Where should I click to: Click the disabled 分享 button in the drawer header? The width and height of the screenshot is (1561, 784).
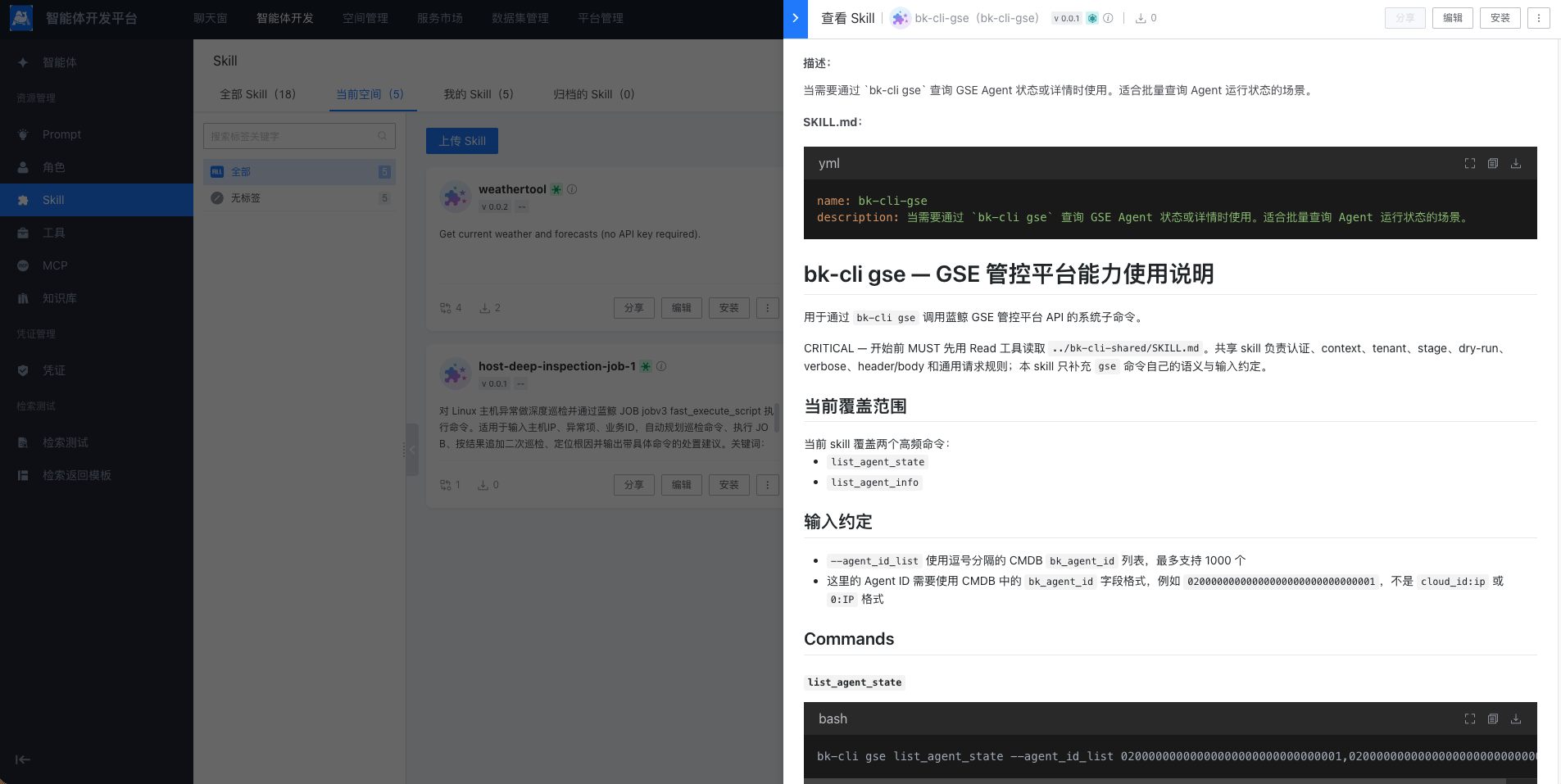(x=1405, y=18)
